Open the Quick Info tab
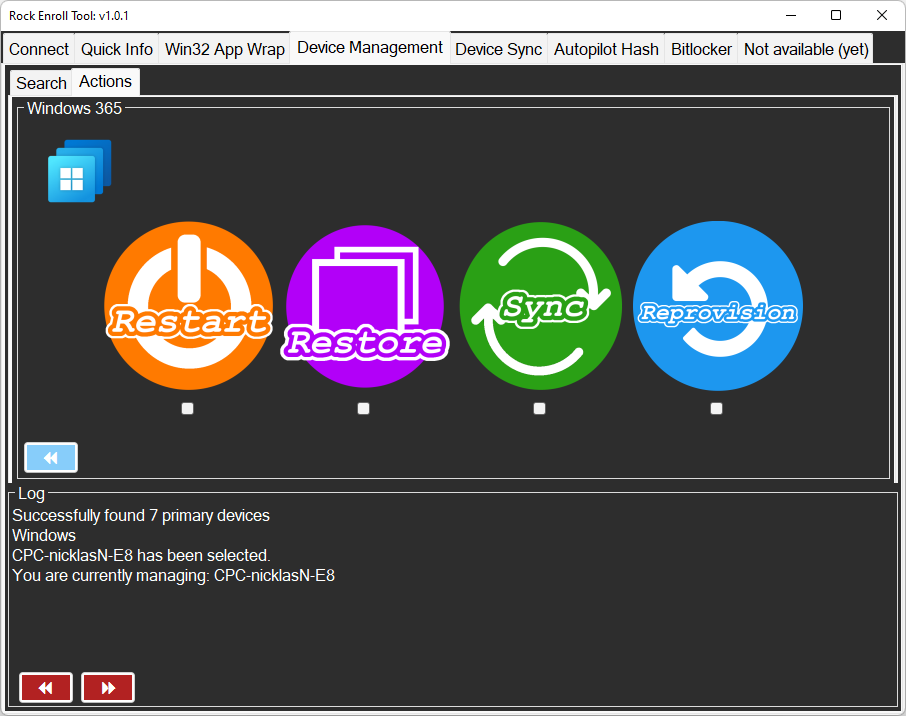The image size is (906, 716). [117, 49]
